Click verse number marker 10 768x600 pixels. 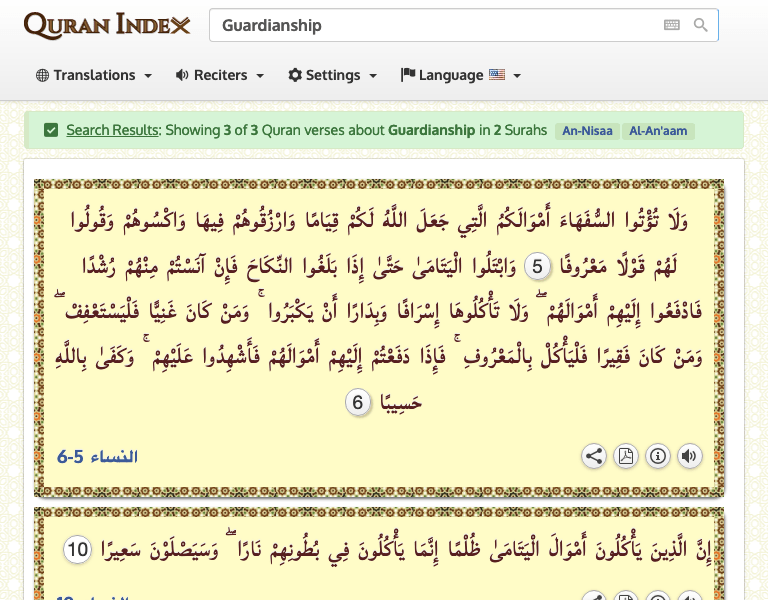[77, 549]
